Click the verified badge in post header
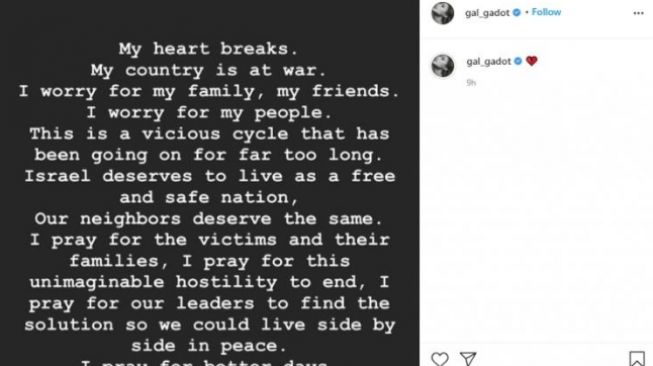653x366 pixels. 517,12
